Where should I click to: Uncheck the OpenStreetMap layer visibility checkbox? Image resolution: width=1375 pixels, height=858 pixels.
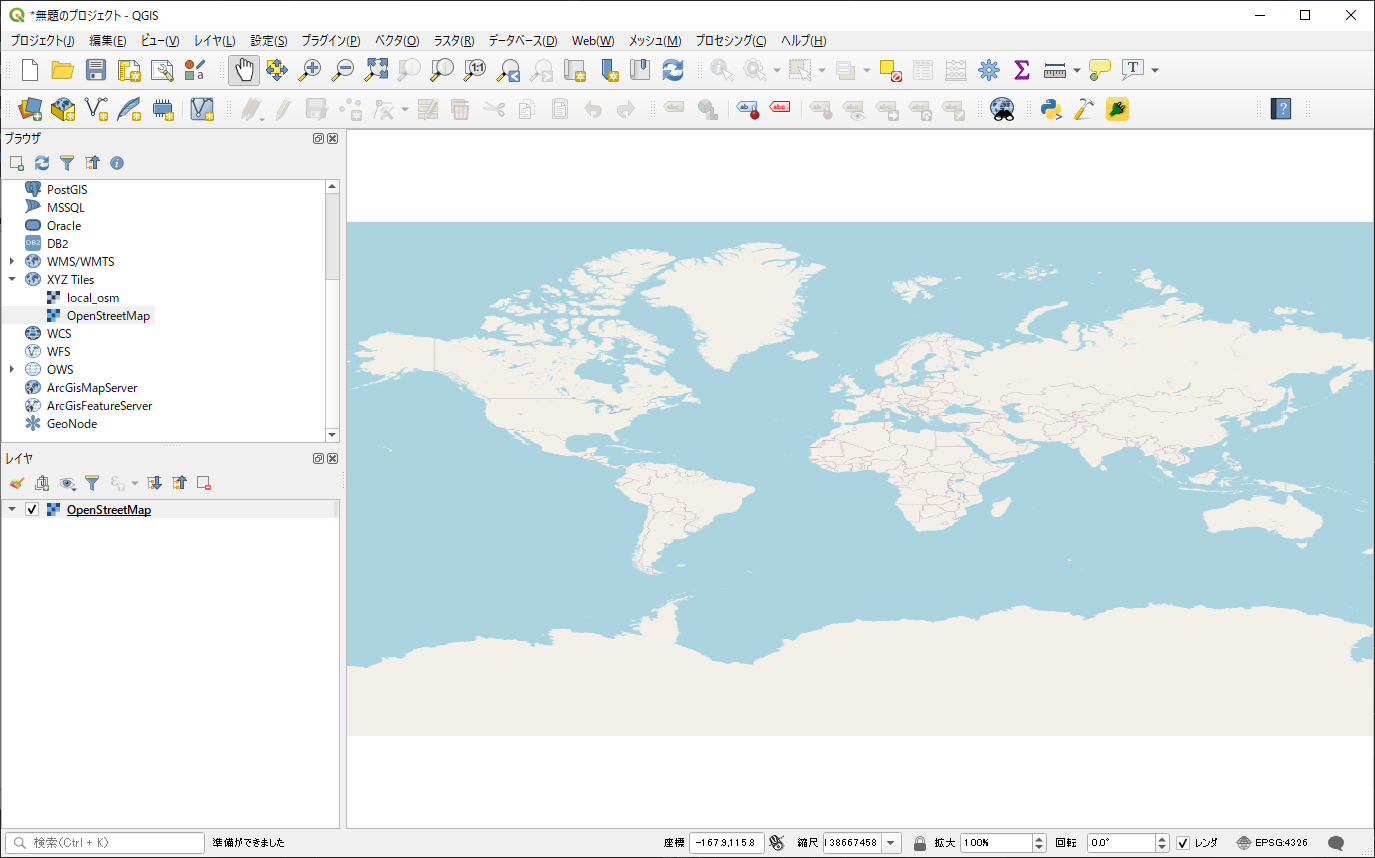tap(32, 510)
